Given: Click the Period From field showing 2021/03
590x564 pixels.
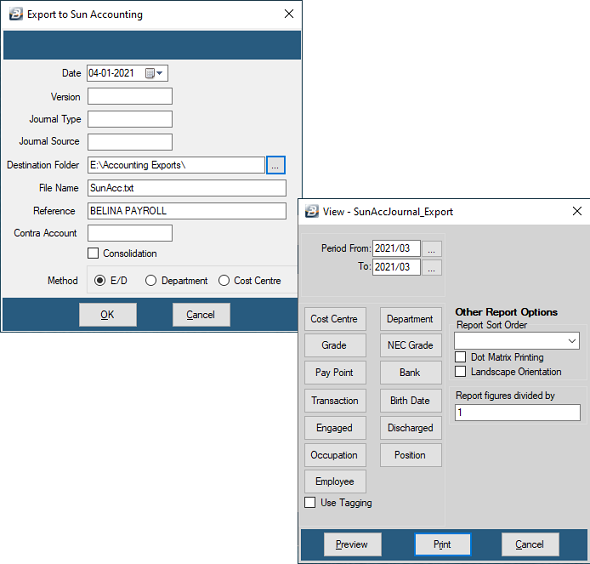Looking at the screenshot, I should click(396, 248).
